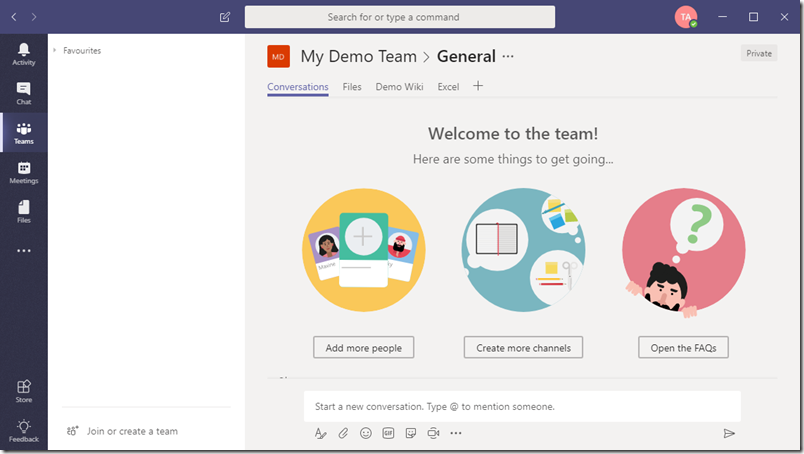Click the channels notebook illustration
This screenshot has width=804, height=454.
(524, 250)
